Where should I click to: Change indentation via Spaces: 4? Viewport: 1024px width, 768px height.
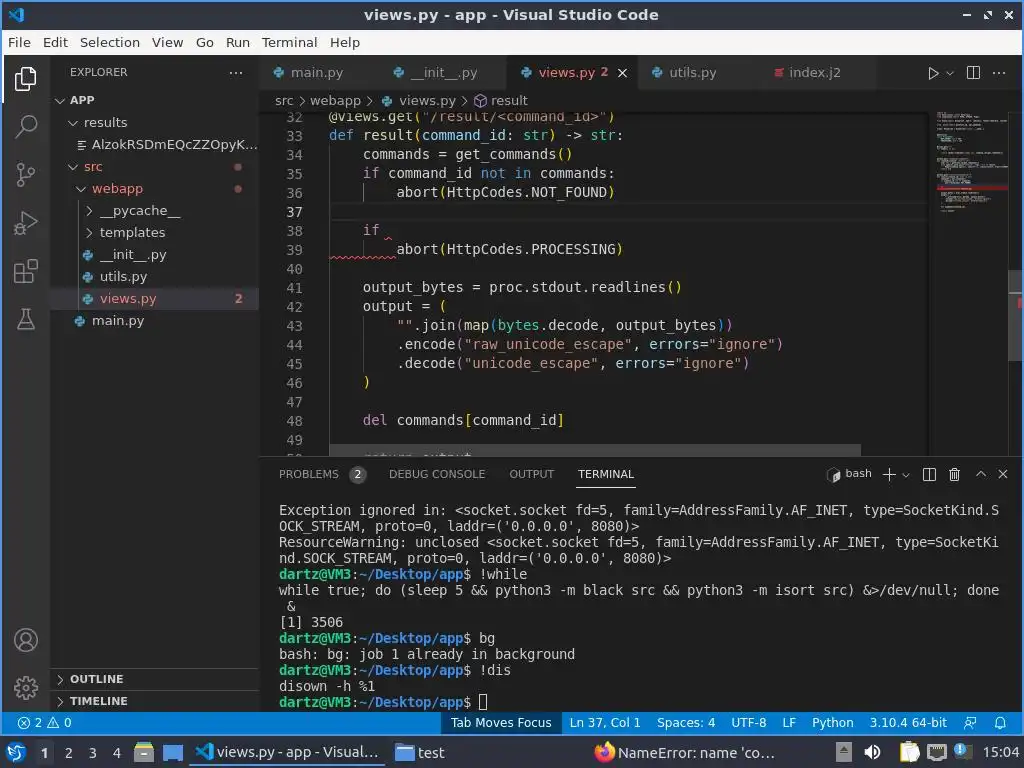point(686,723)
